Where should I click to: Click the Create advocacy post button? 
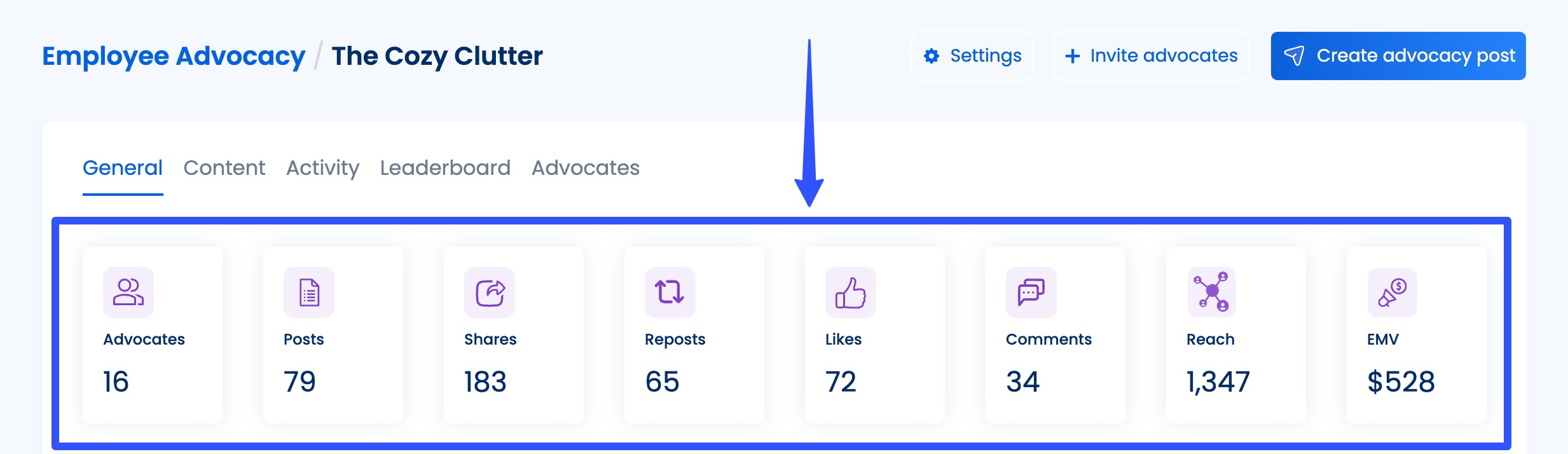(1398, 56)
